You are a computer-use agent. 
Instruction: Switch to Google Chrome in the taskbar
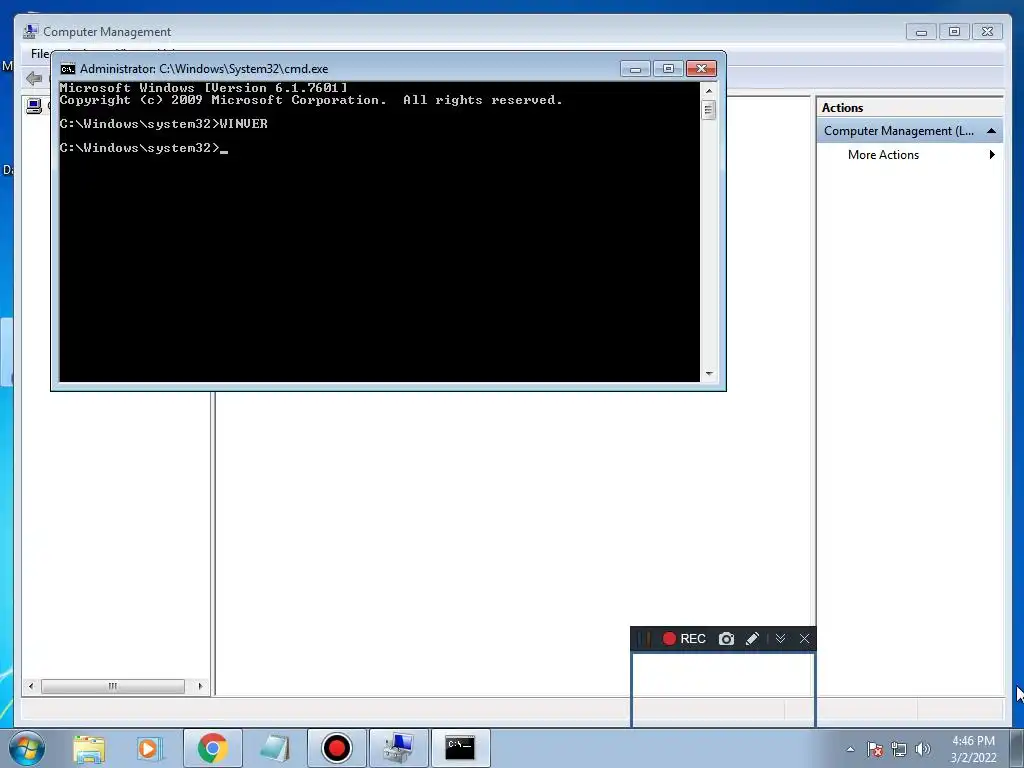212,748
